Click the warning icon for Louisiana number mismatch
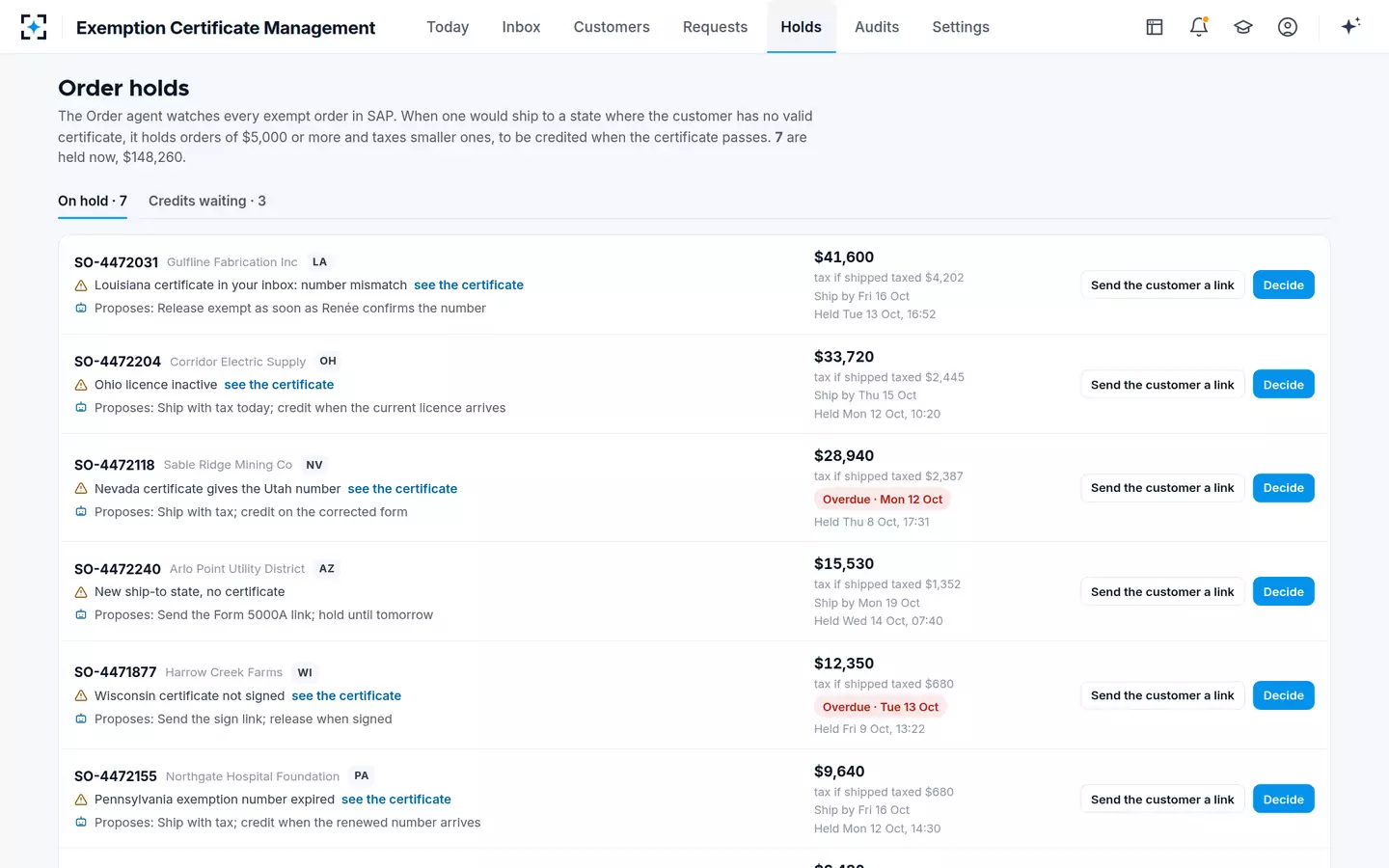 pyautogui.click(x=81, y=285)
